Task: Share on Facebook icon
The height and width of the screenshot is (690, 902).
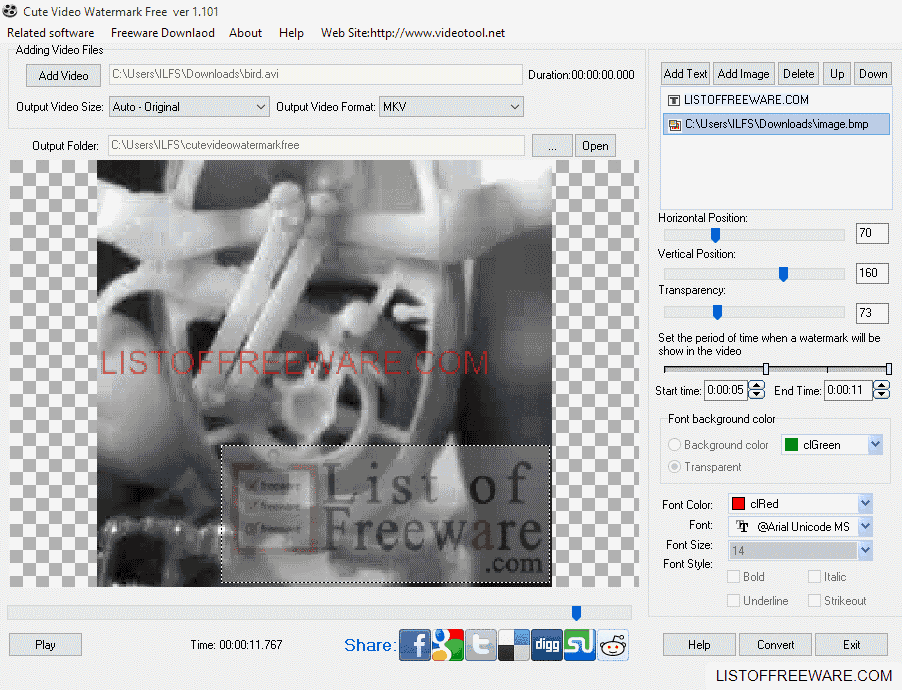Action: click(415, 645)
